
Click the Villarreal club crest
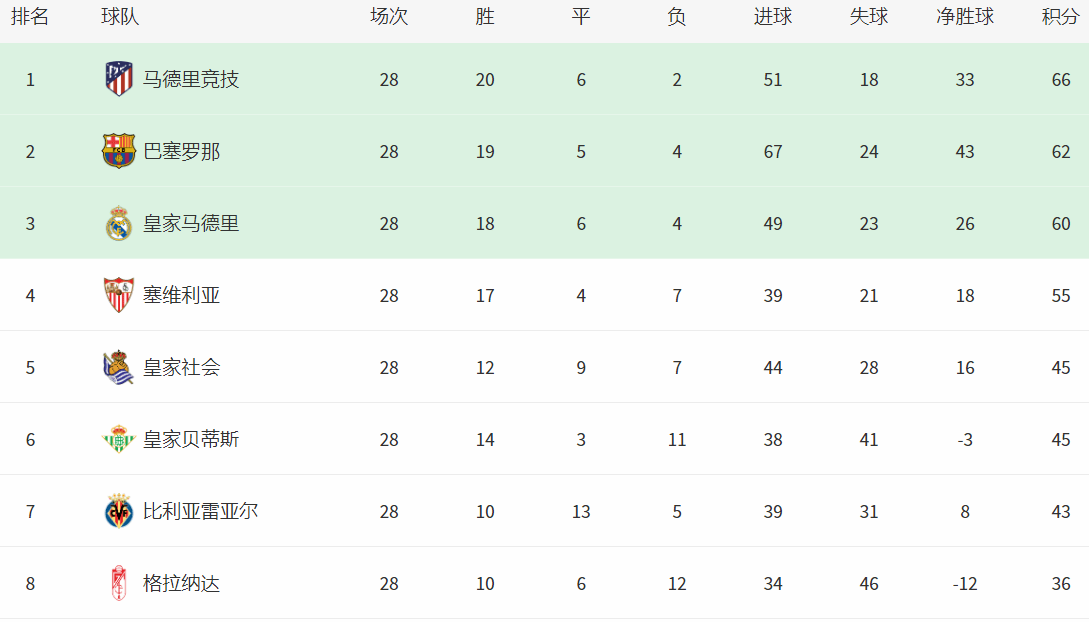pos(119,511)
